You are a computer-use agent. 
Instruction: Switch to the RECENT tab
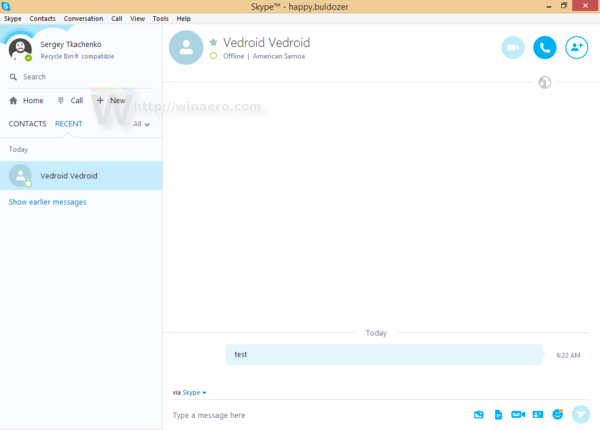68,124
